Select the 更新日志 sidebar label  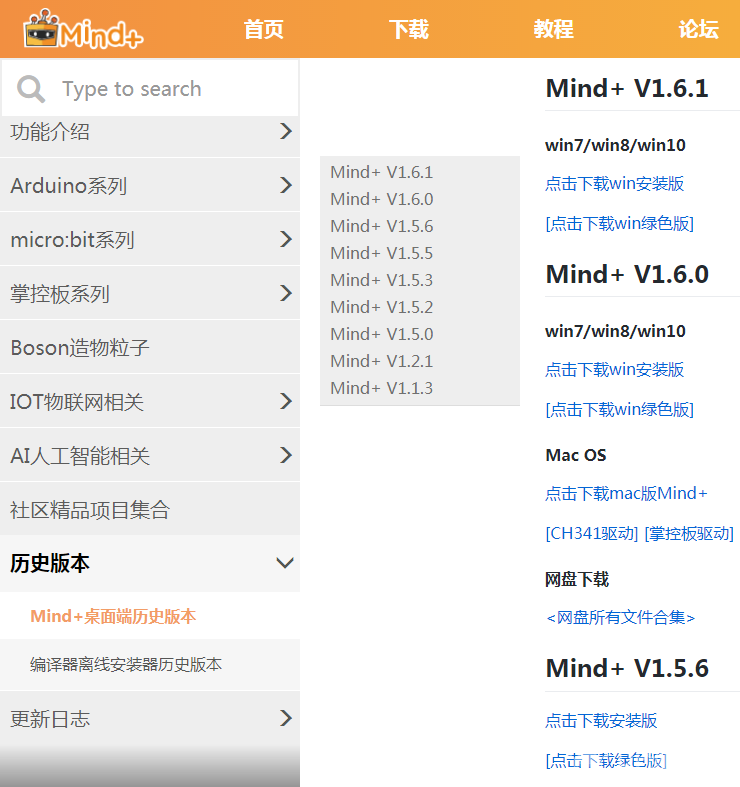pos(50,719)
